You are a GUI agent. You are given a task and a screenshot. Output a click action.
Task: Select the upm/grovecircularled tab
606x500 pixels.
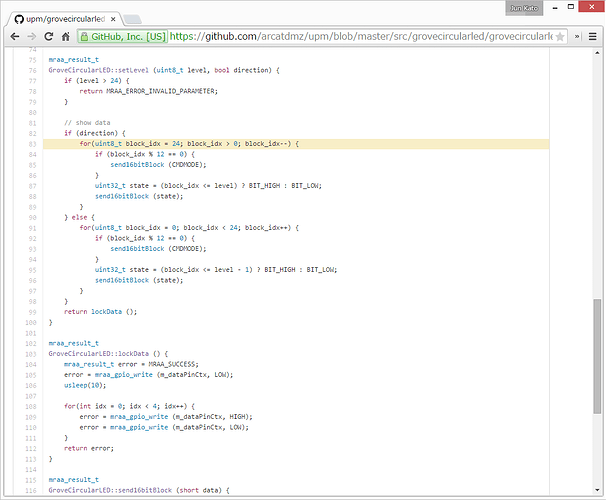(x=65, y=19)
